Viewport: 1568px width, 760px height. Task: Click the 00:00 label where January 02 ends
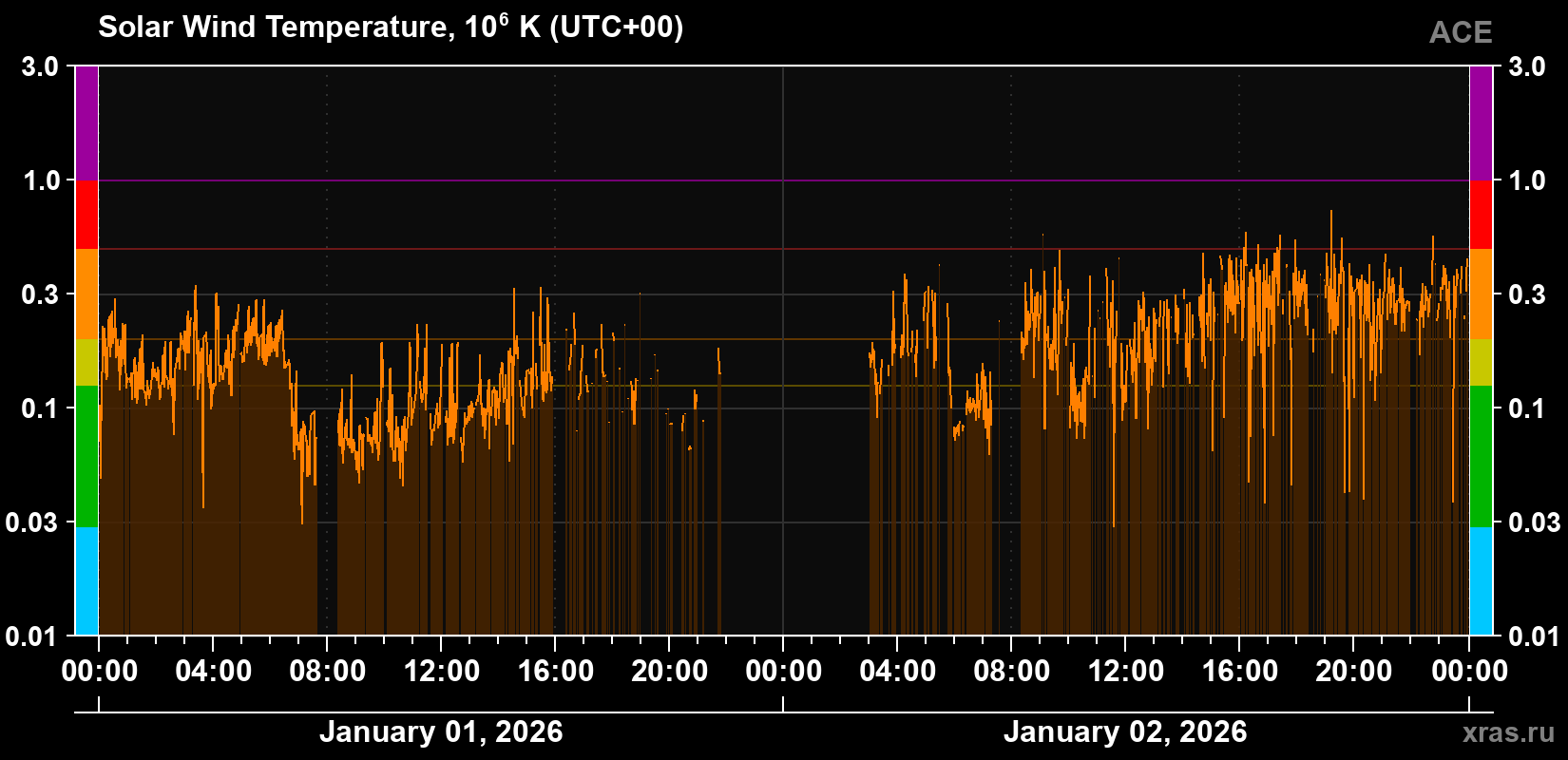(1469, 671)
